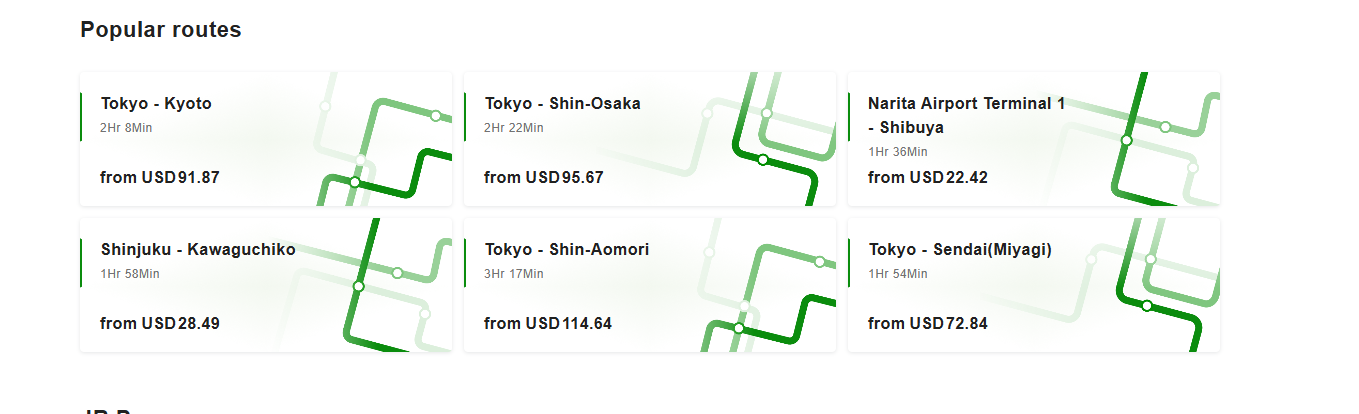Click the Popular routes heading

pyautogui.click(x=161, y=30)
